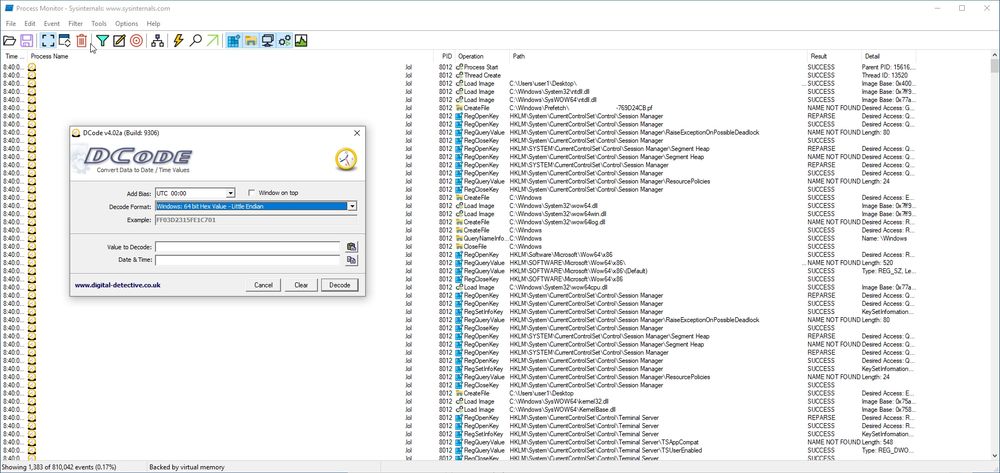Open the Event menu
This screenshot has height=473, width=1000.
coord(52,24)
